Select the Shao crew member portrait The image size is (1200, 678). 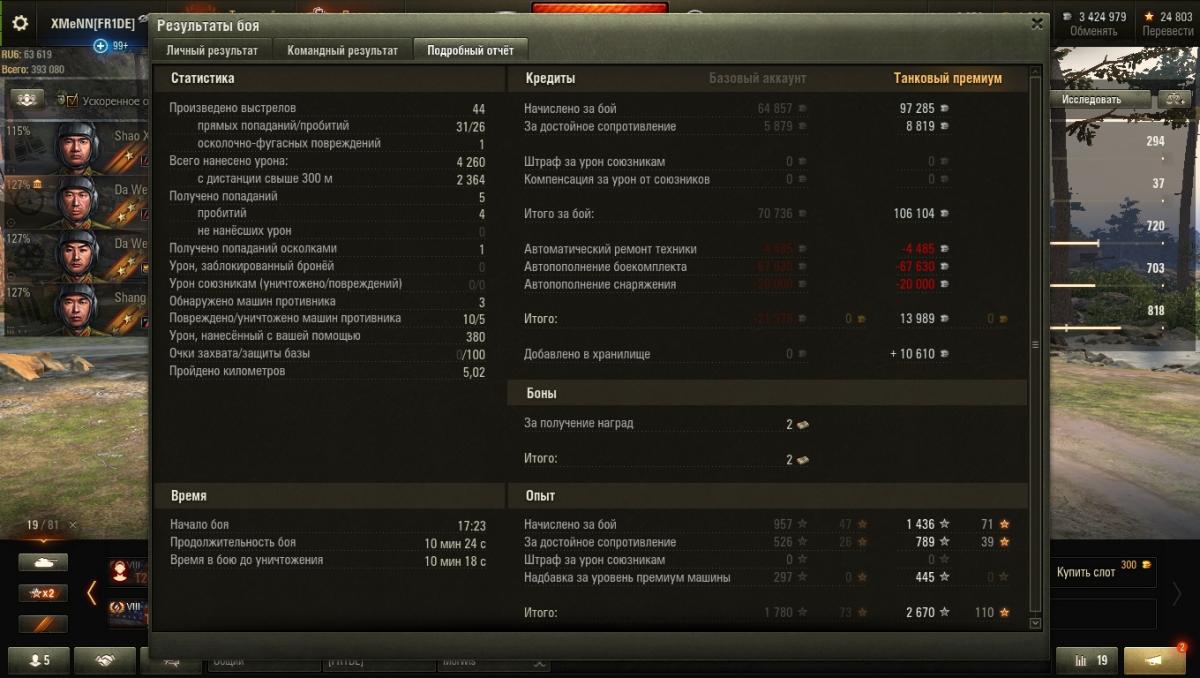coord(75,146)
